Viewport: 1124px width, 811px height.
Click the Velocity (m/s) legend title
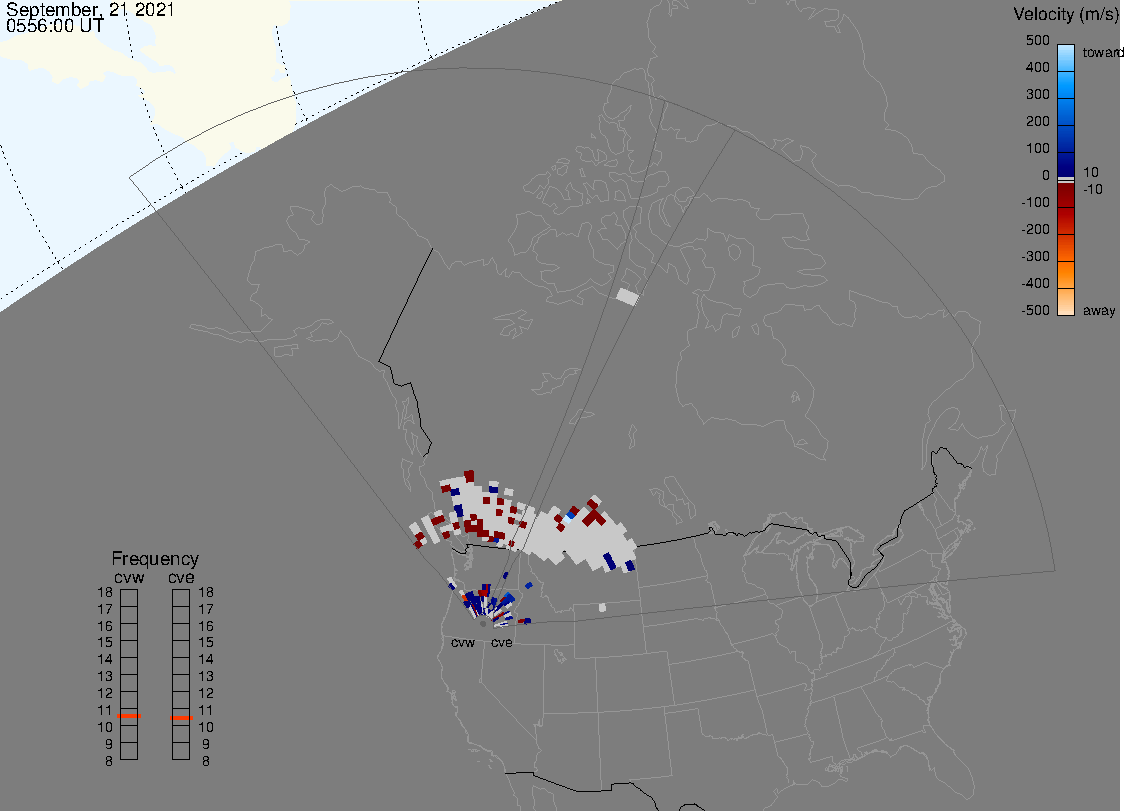1065,14
